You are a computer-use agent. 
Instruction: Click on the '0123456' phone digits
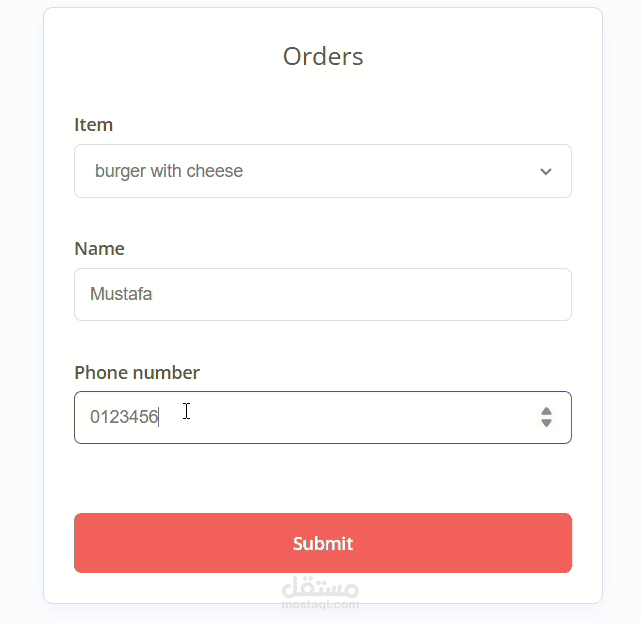(124, 417)
